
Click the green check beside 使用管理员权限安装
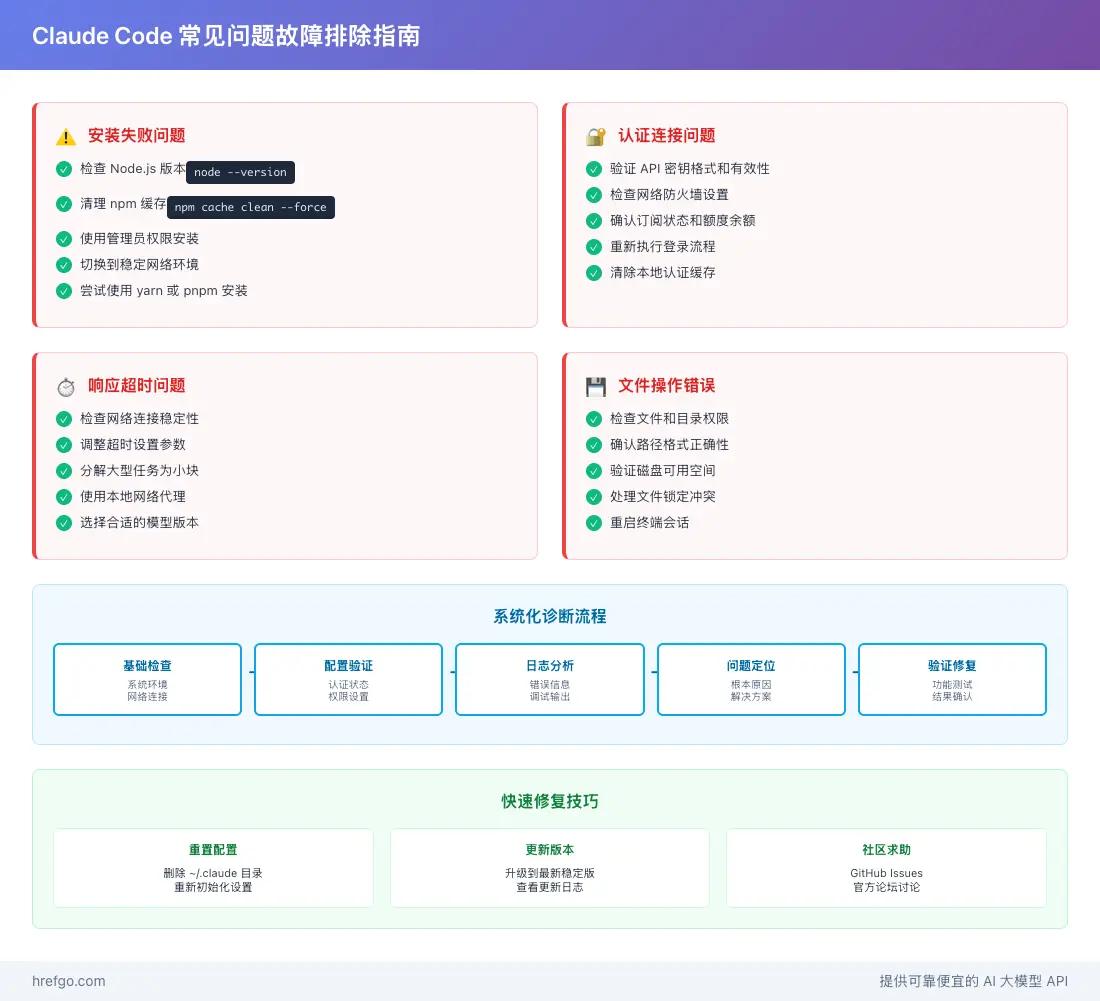(64, 239)
